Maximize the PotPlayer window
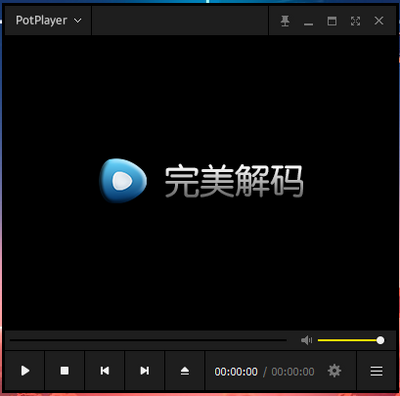400x396 pixels. pos(332,21)
